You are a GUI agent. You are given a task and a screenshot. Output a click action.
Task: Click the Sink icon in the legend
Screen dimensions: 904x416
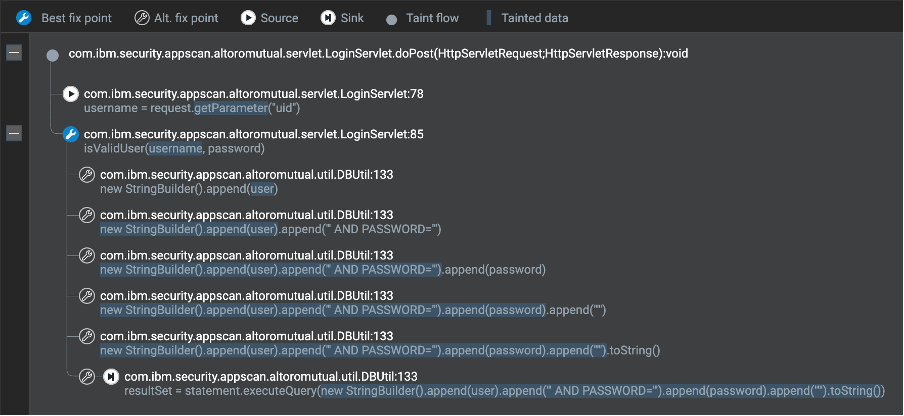327,18
